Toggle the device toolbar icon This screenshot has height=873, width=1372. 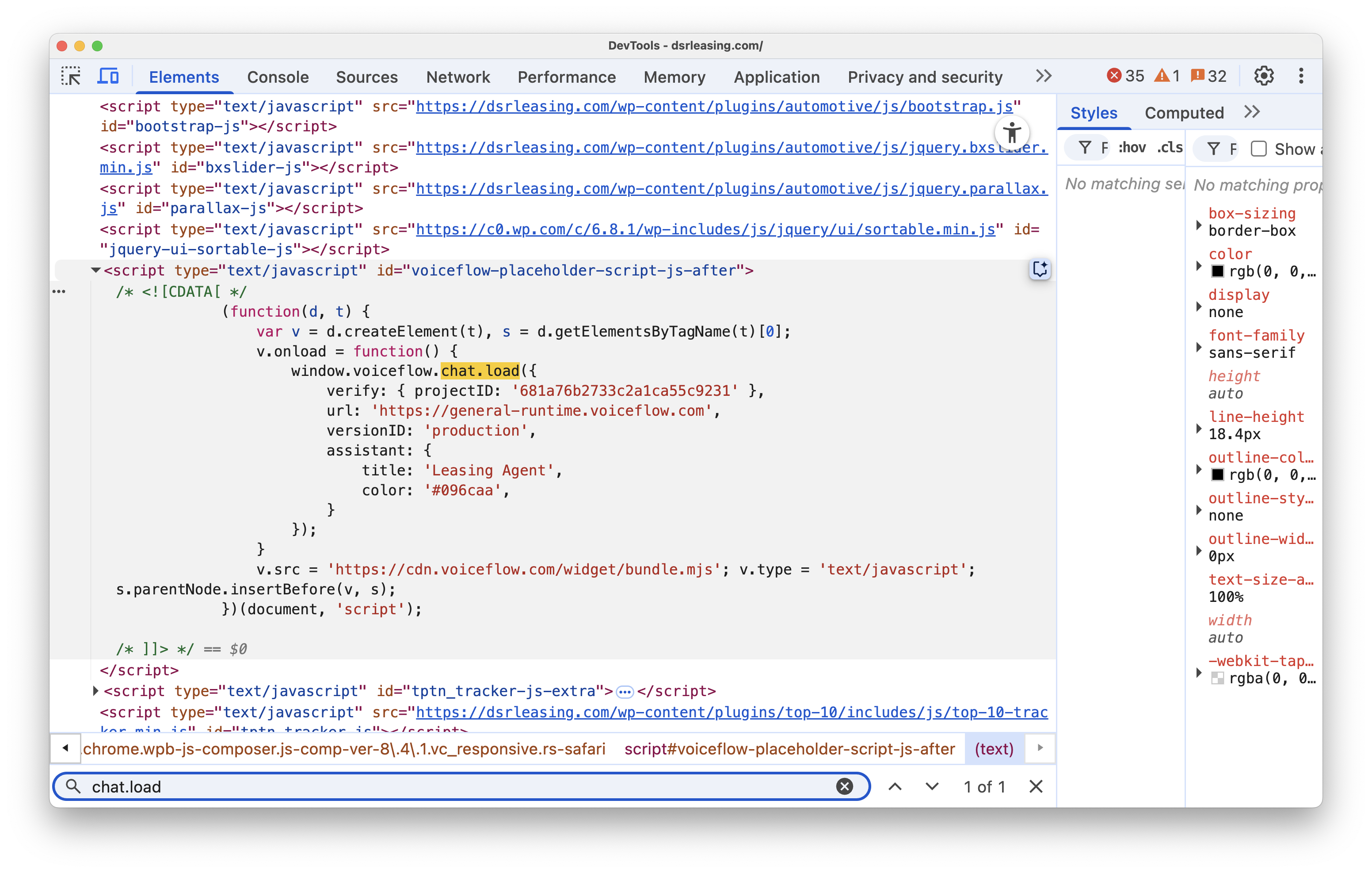(108, 76)
